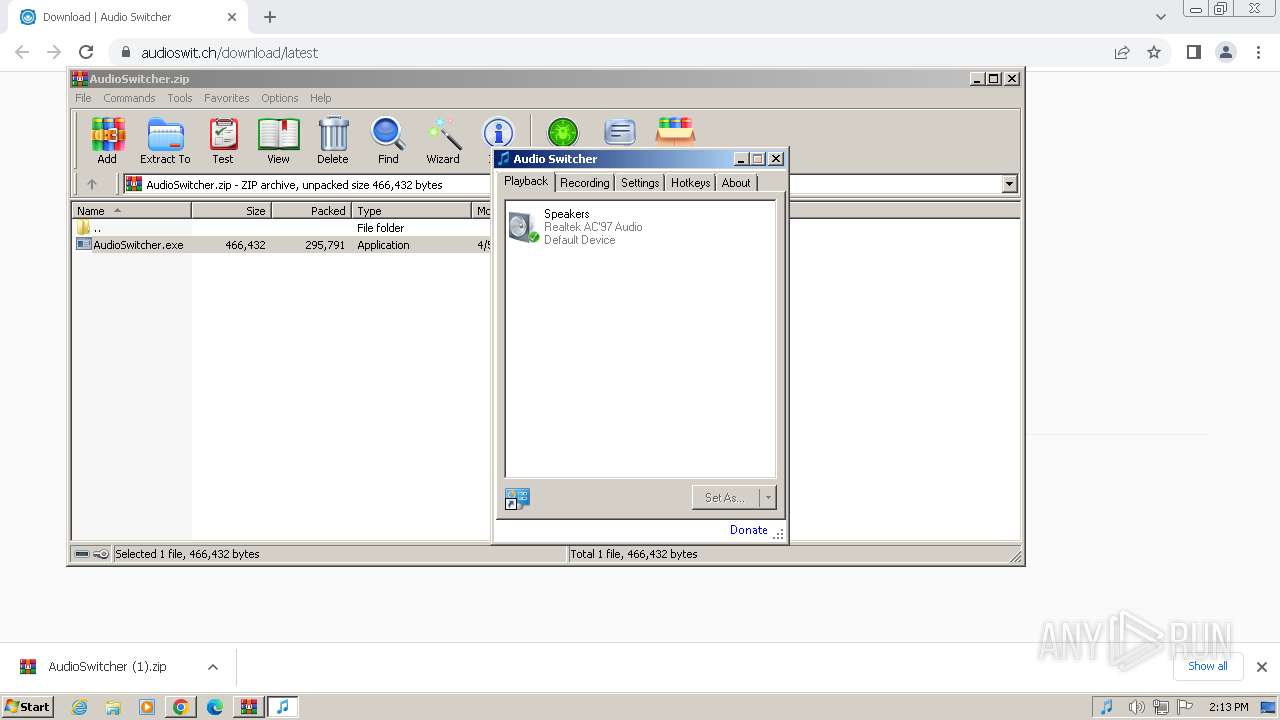The image size is (1280, 720).
Task: Click the Audio Switcher tray music note
Action: click(x=1106, y=707)
